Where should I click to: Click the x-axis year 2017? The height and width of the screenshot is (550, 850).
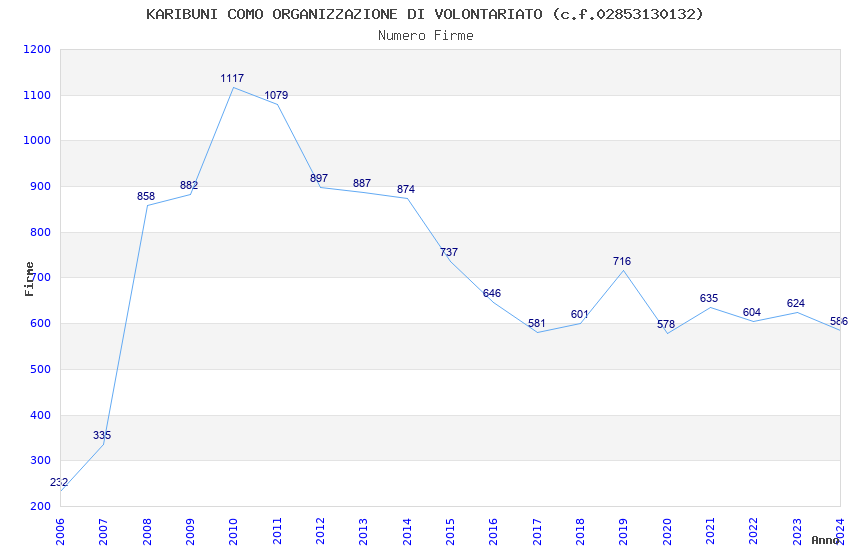(537, 531)
